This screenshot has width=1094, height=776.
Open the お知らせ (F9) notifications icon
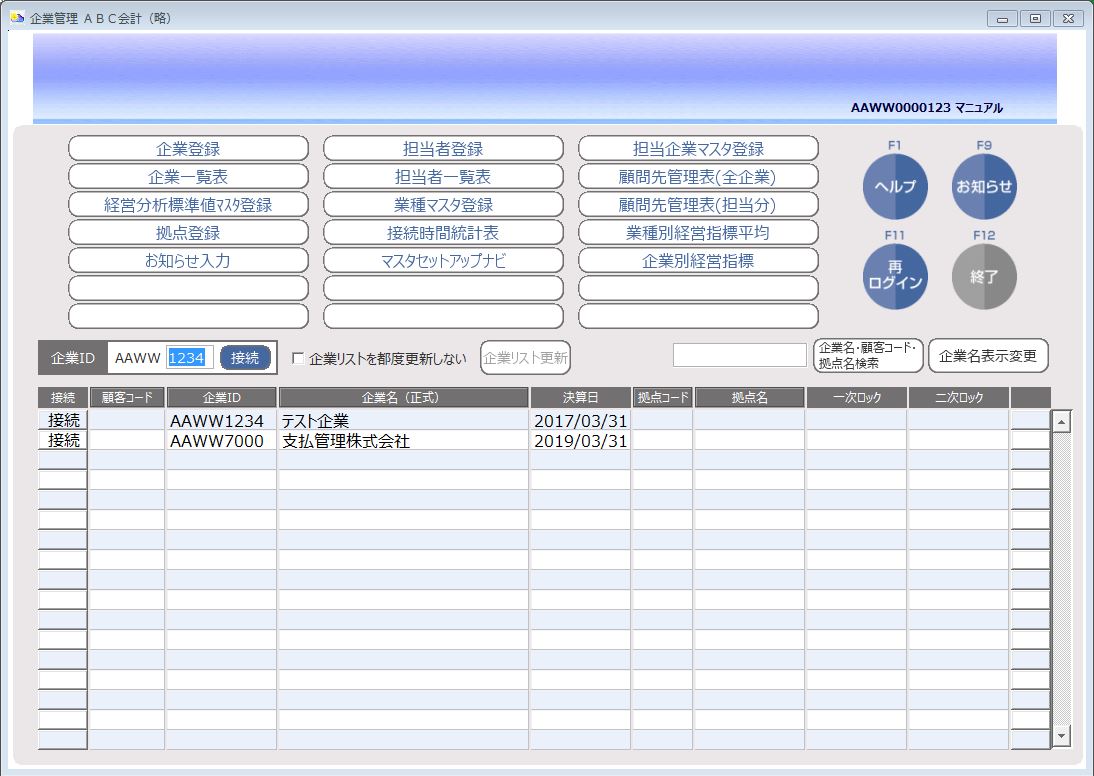[983, 186]
